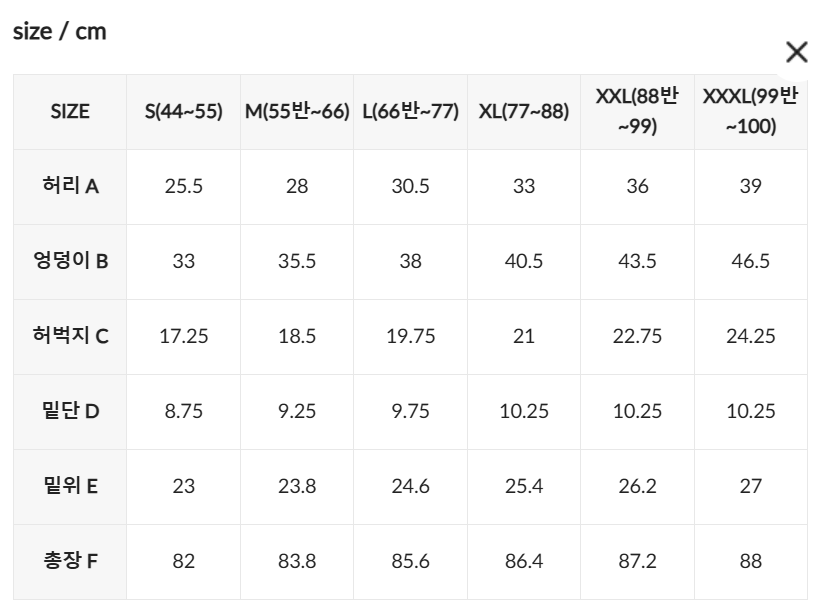Close the size chart popup
The width and height of the screenshot is (829, 616).
coord(796,53)
